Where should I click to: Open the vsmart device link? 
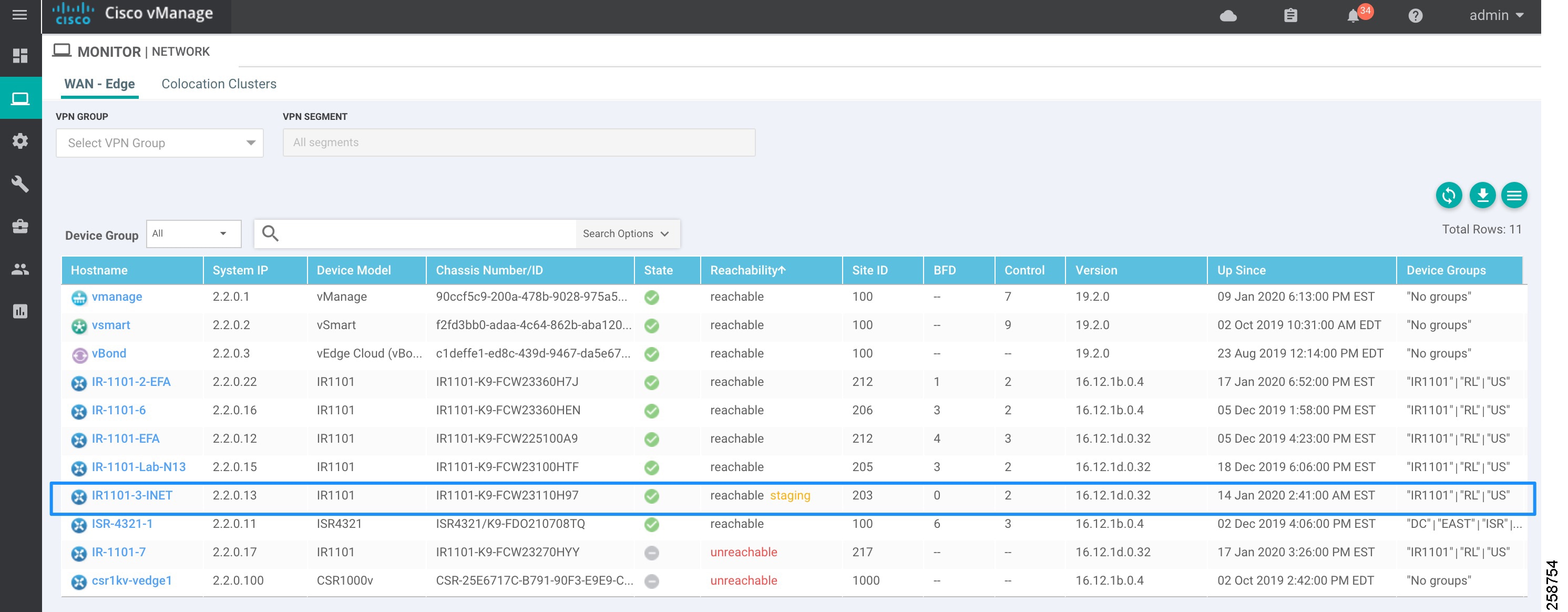(x=111, y=325)
